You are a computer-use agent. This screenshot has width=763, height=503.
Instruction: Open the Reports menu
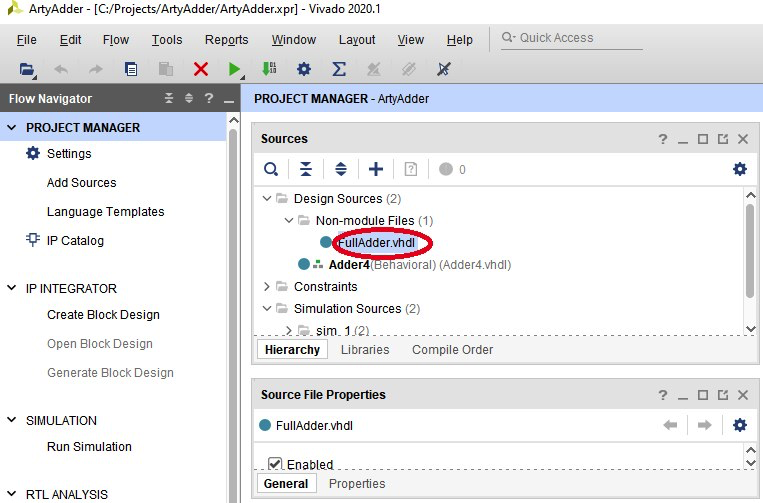coord(226,40)
